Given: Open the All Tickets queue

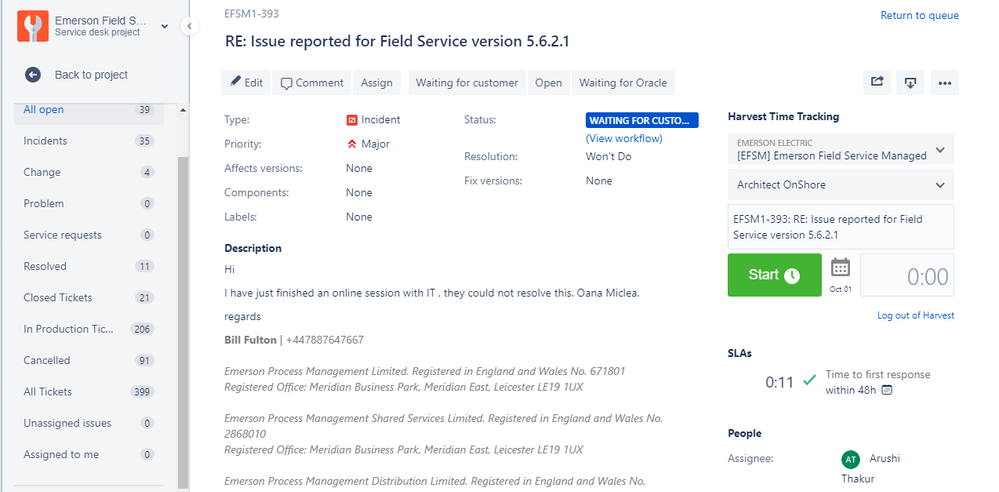Looking at the screenshot, I should coord(89,391).
